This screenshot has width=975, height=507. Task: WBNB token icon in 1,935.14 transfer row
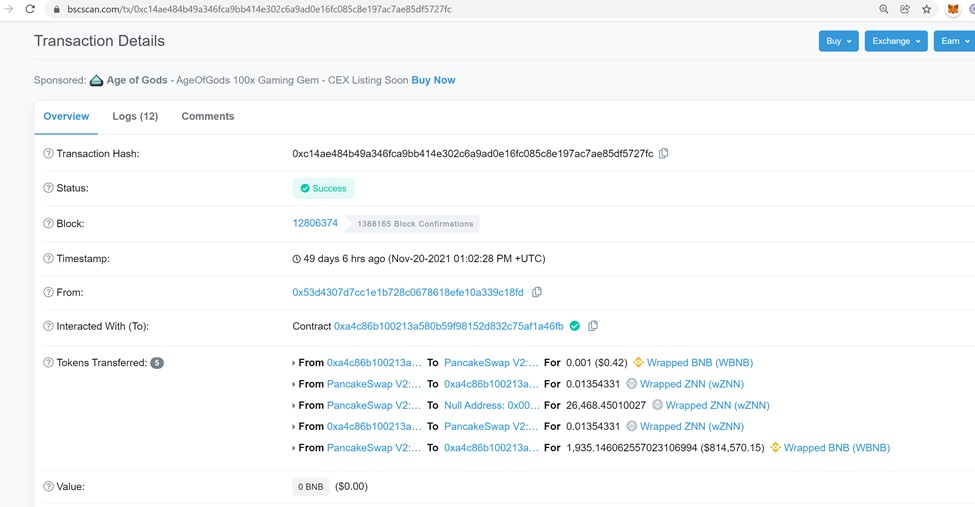[x=775, y=448]
